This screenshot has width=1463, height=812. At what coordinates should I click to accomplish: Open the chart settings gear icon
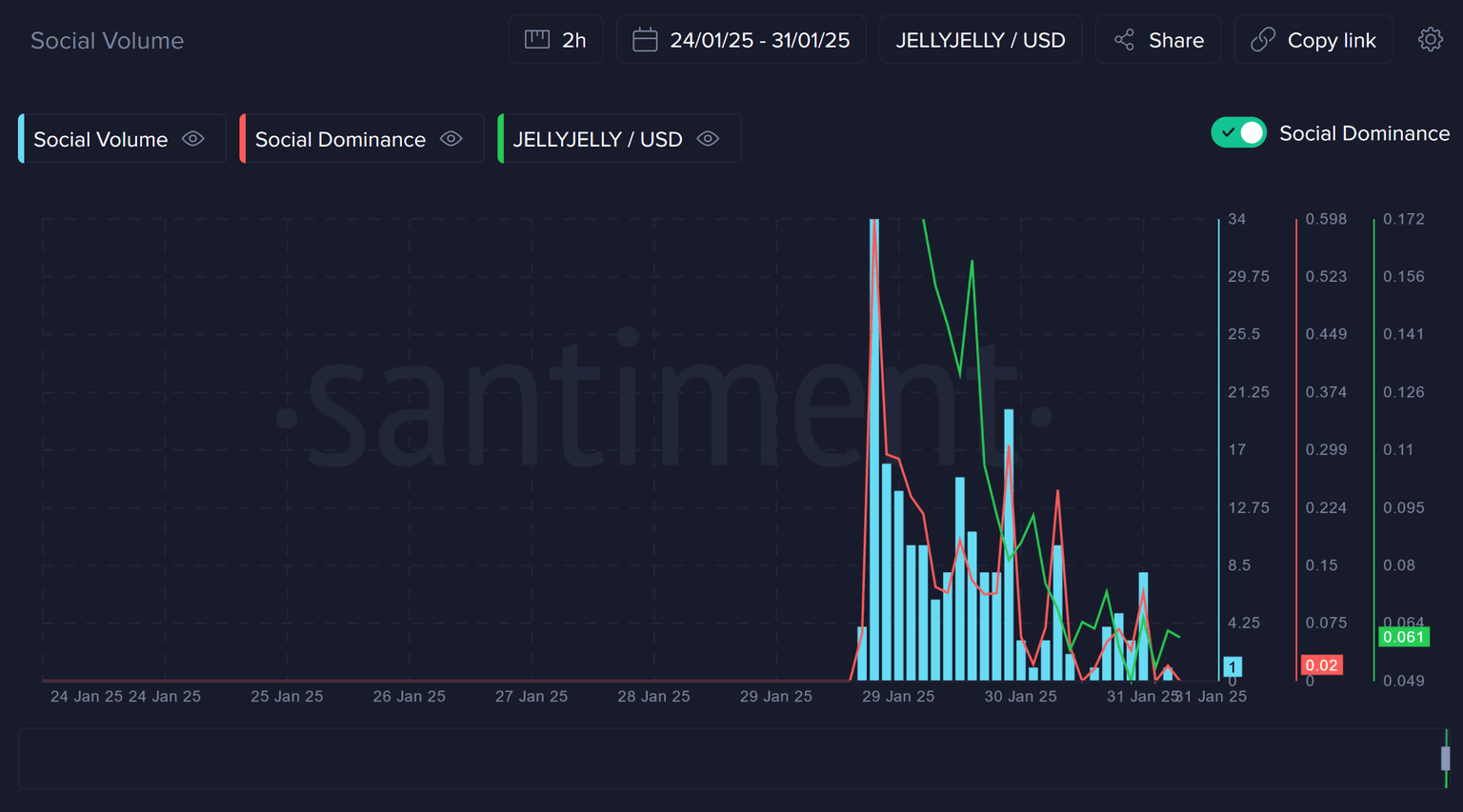coord(1430,40)
